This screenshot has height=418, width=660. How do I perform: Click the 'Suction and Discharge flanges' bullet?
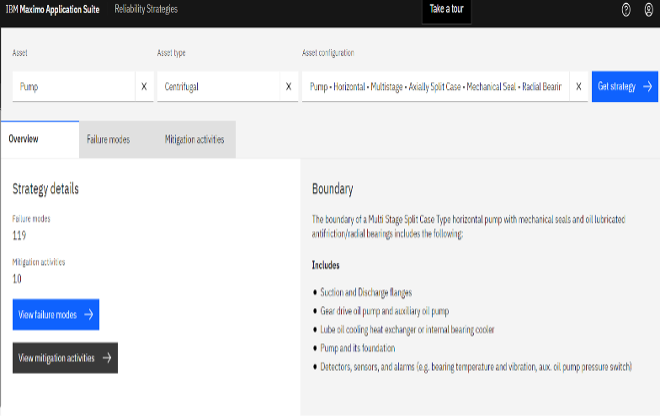pos(366,292)
